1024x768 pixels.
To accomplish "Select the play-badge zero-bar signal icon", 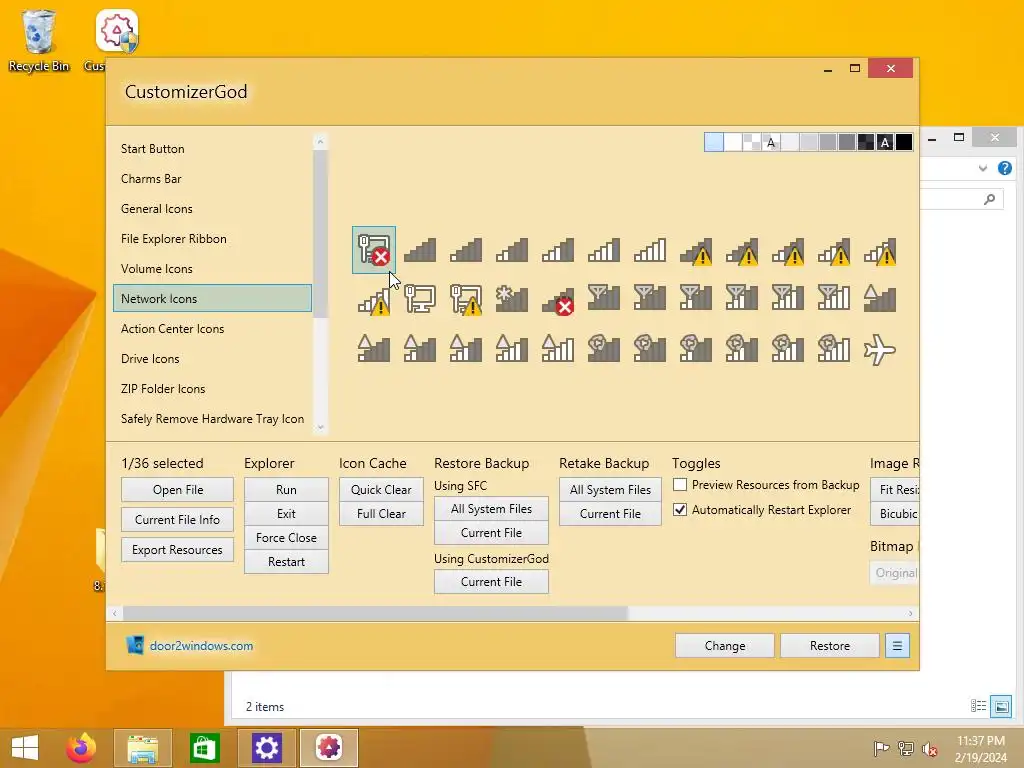I will click(603, 348).
